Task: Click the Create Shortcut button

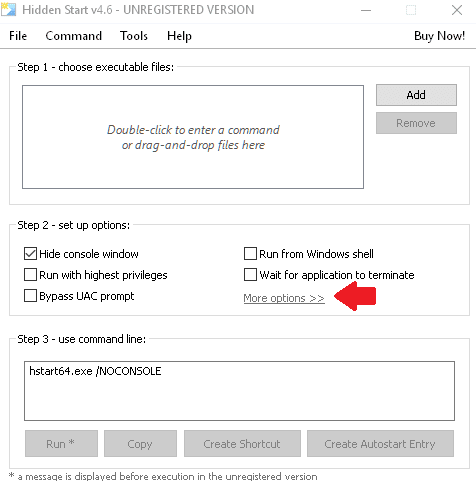Action: point(242,444)
